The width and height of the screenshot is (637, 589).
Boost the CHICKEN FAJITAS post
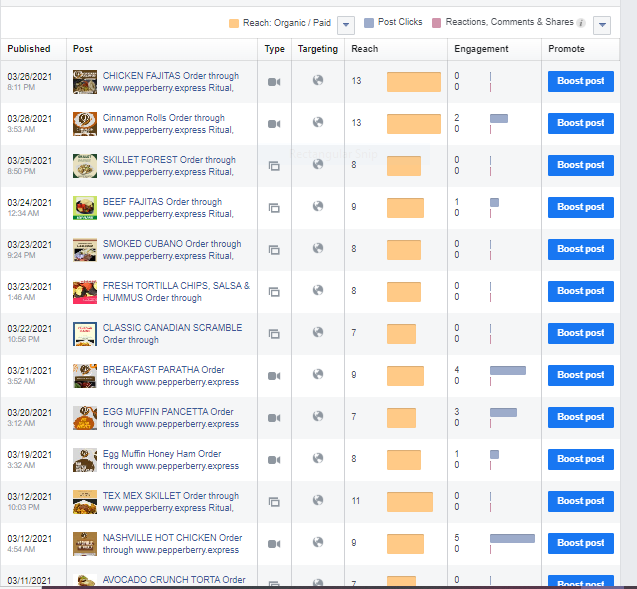coord(581,81)
